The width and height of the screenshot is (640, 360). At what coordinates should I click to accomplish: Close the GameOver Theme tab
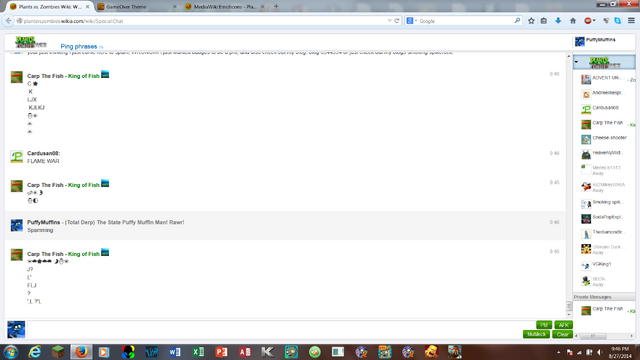click(175, 7)
